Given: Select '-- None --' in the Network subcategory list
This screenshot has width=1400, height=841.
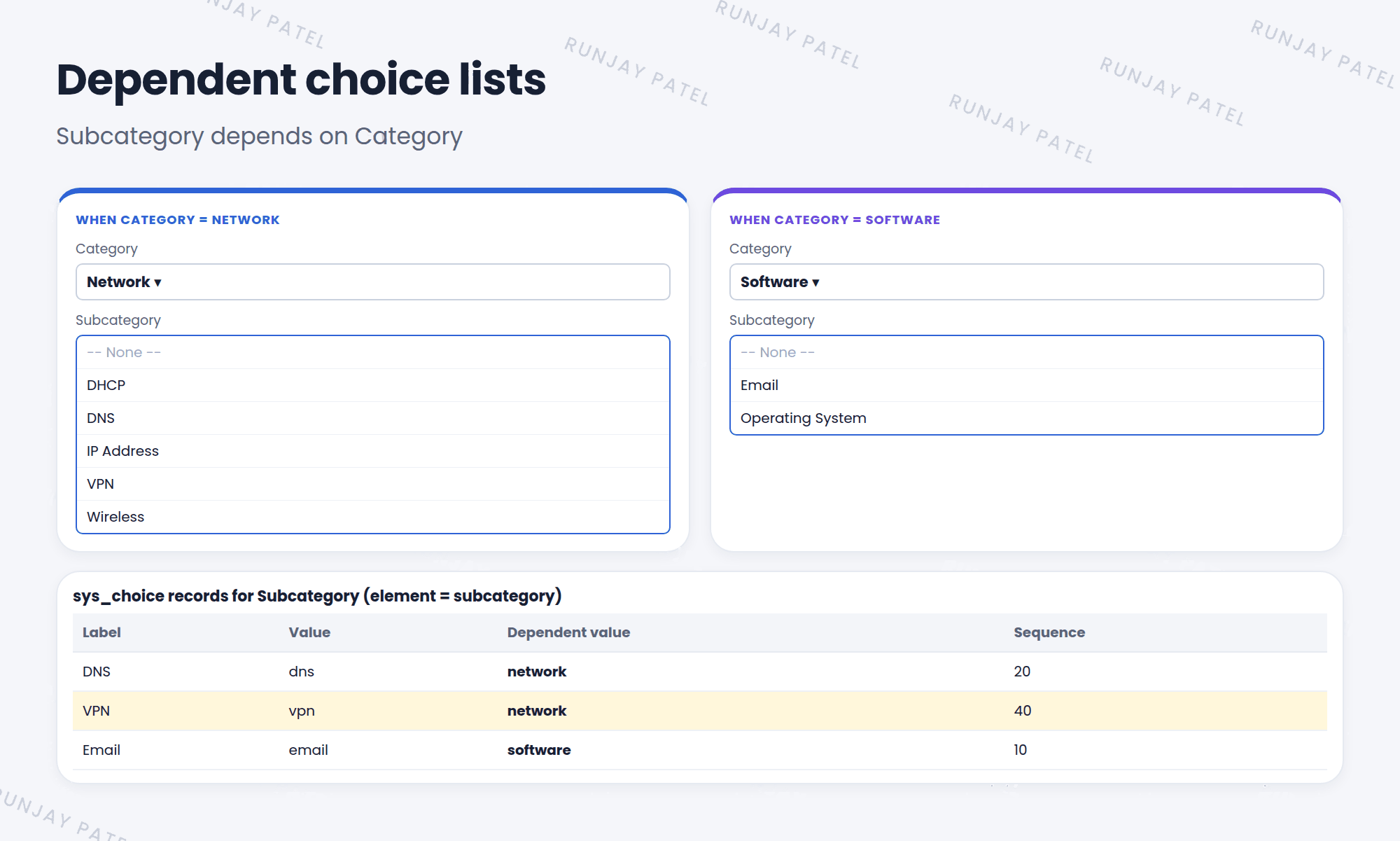Looking at the screenshot, I should coord(372,352).
